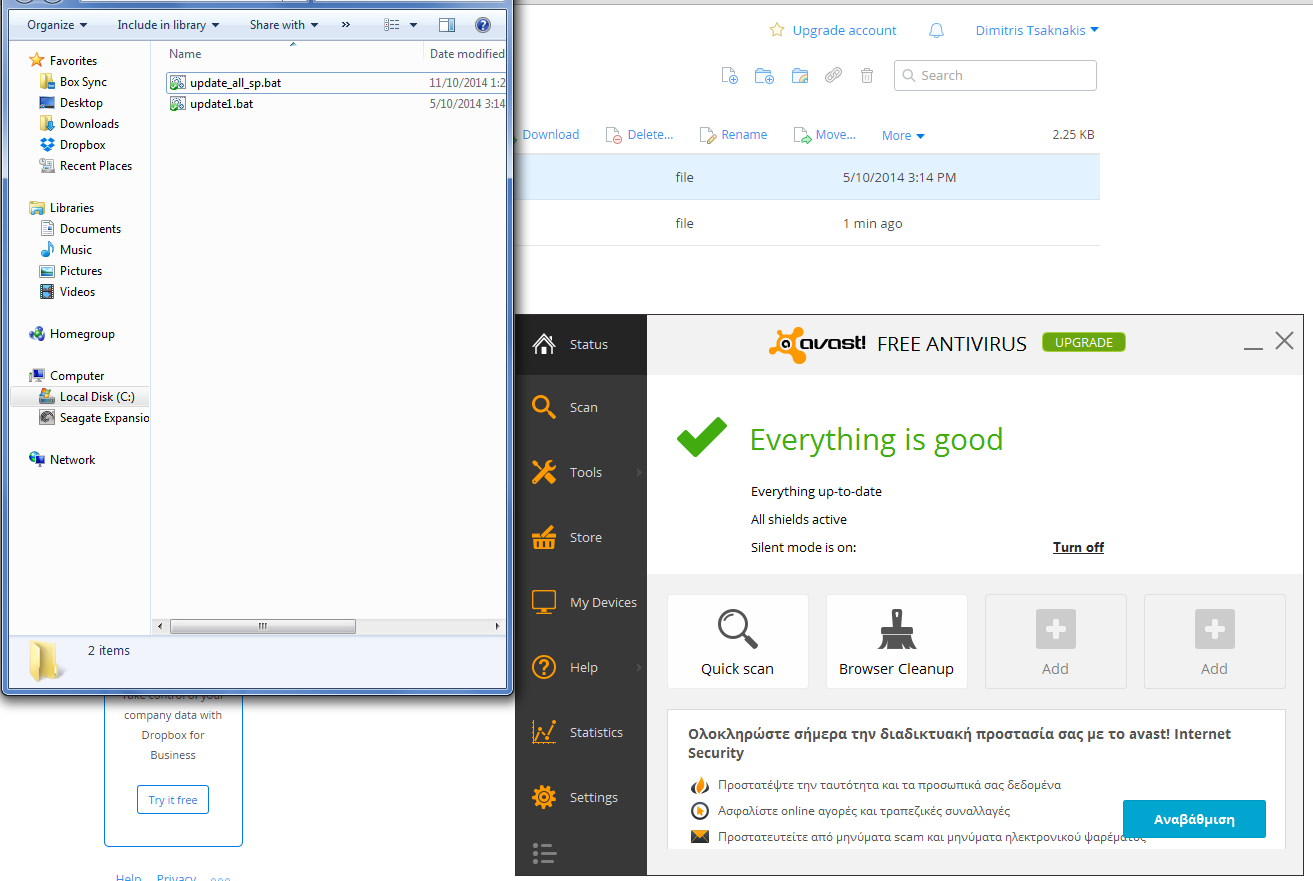
Task: Expand the Help submenu arrow in Avast
Action: (638, 667)
